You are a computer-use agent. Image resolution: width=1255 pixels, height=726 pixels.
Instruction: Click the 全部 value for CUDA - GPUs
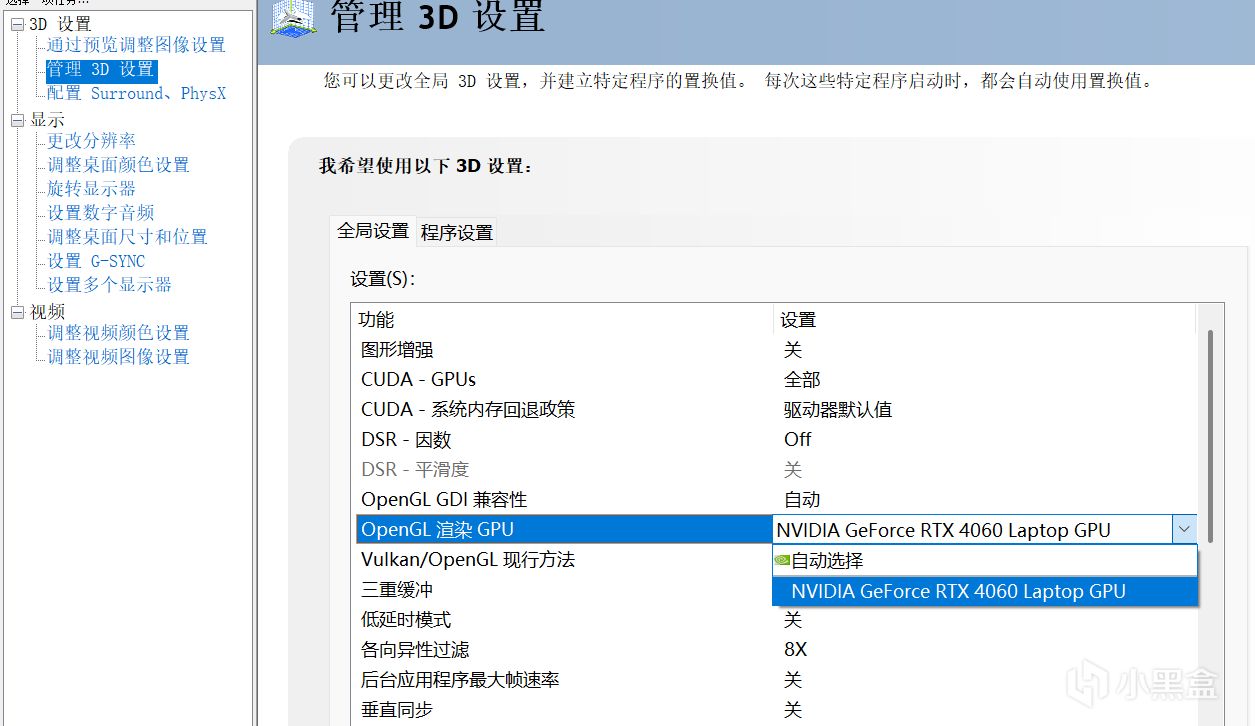pos(802,380)
